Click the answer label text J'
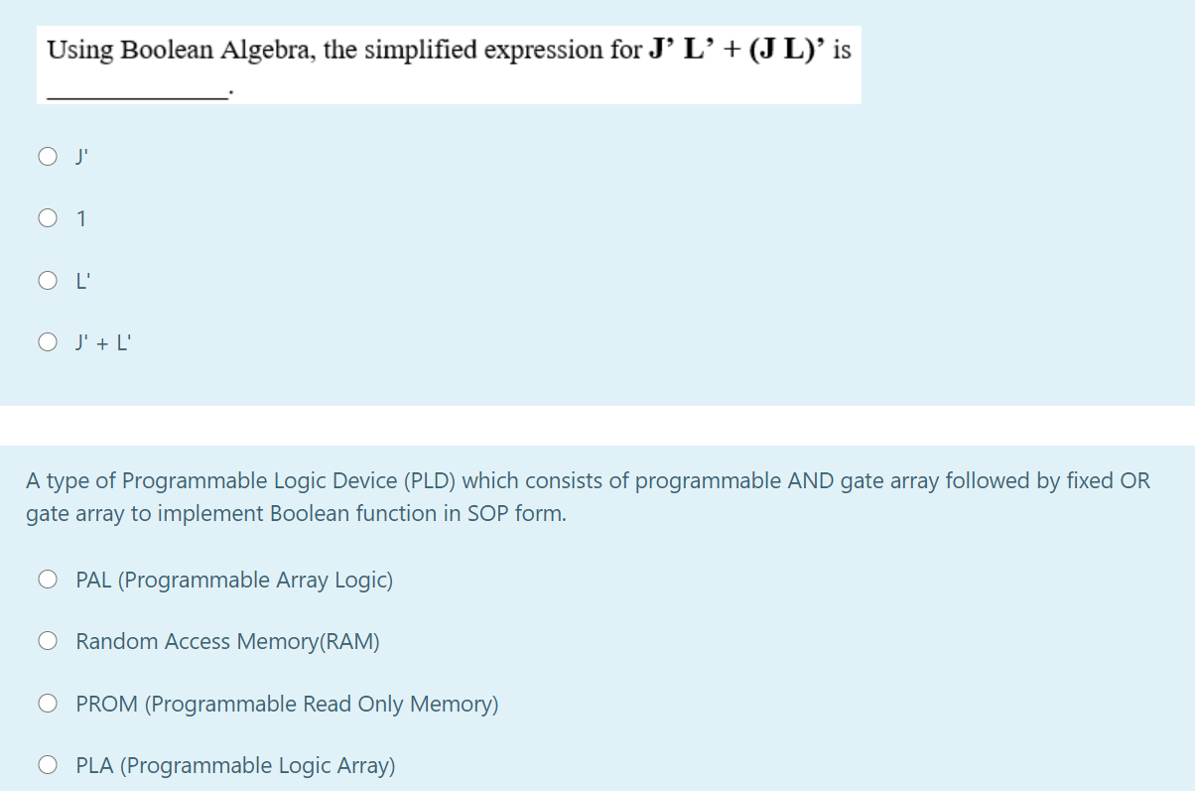The width and height of the screenshot is (1195, 791). pos(80,156)
